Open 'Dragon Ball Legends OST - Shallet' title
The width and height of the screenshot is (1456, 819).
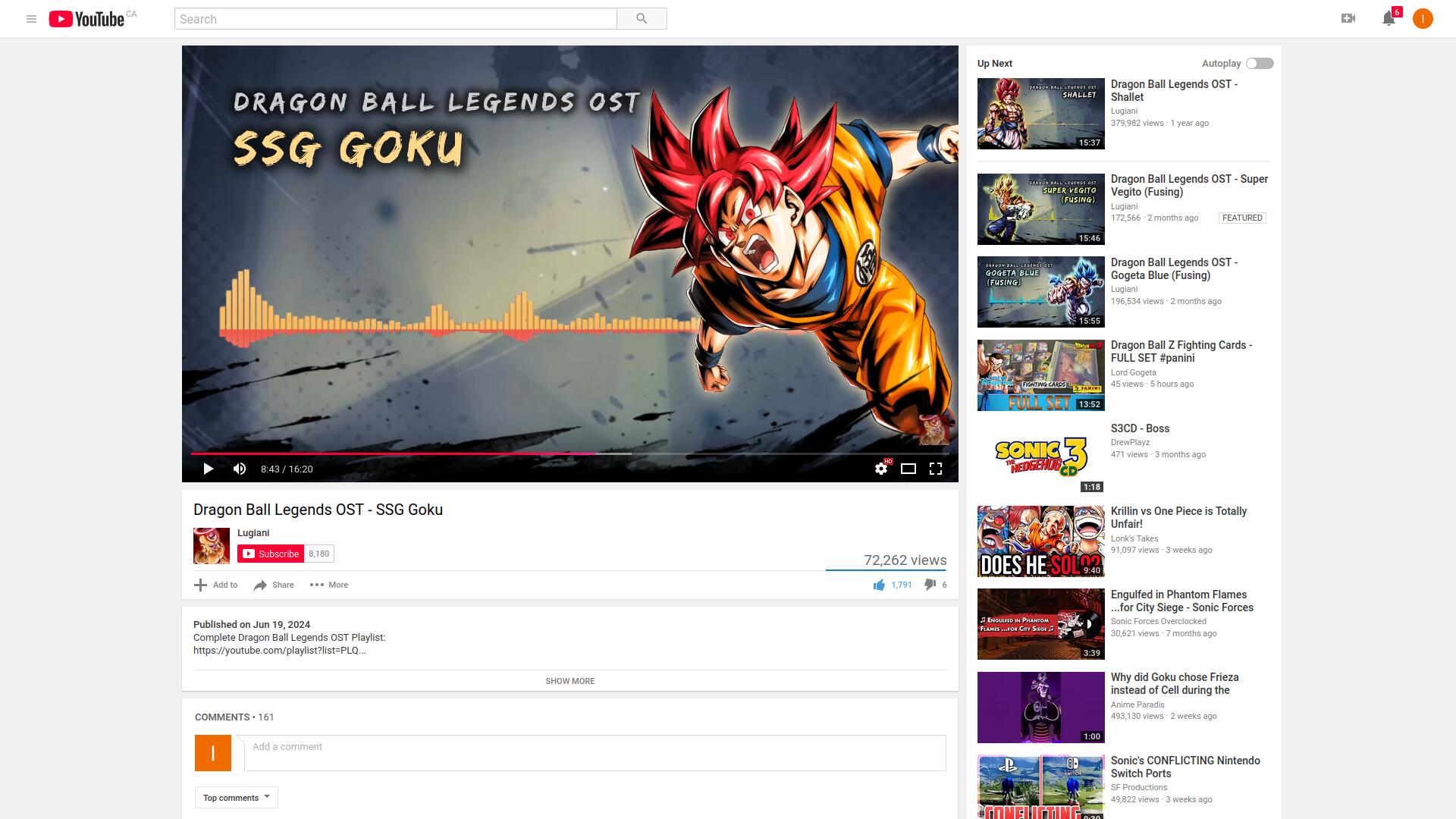coord(1174,90)
